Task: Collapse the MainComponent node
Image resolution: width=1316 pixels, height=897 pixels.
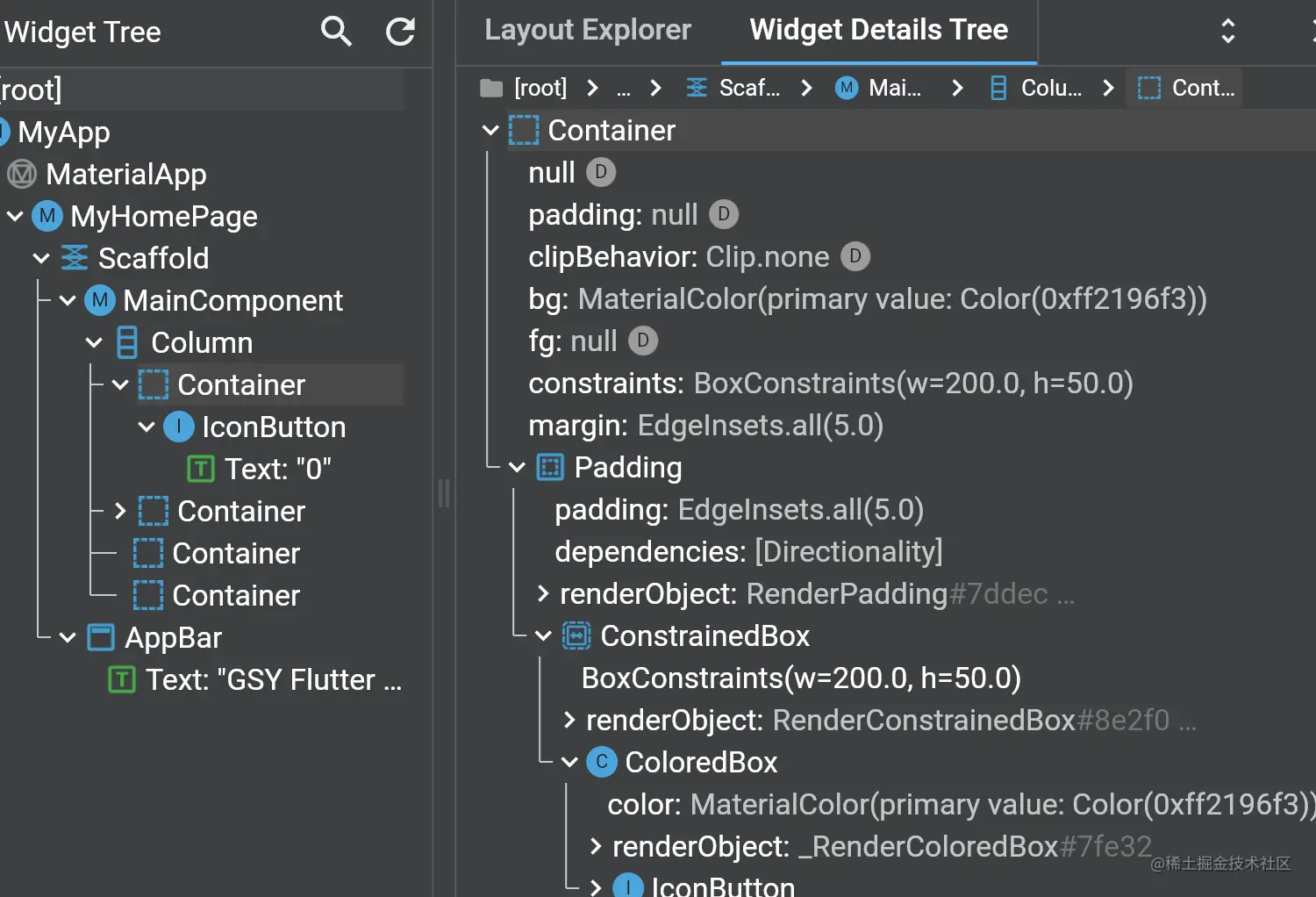Action: tap(68, 300)
